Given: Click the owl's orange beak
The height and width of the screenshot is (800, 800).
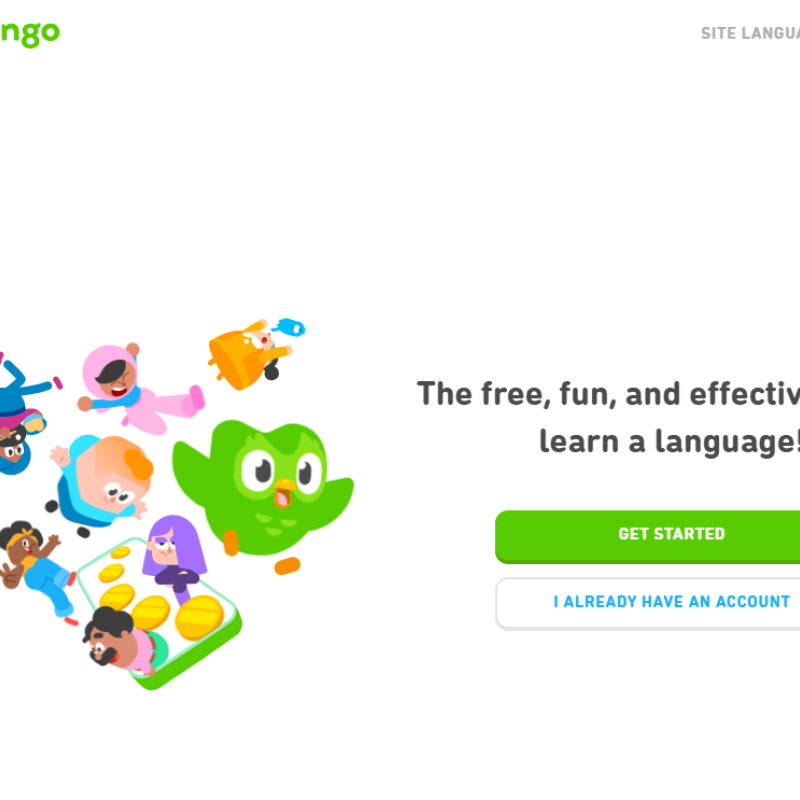Looking at the screenshot, I should (284, 492).
